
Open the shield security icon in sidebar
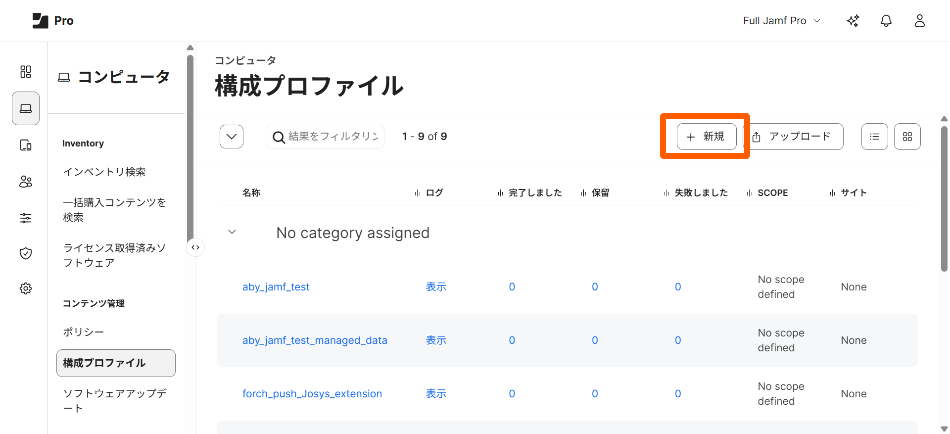point(26,253)
